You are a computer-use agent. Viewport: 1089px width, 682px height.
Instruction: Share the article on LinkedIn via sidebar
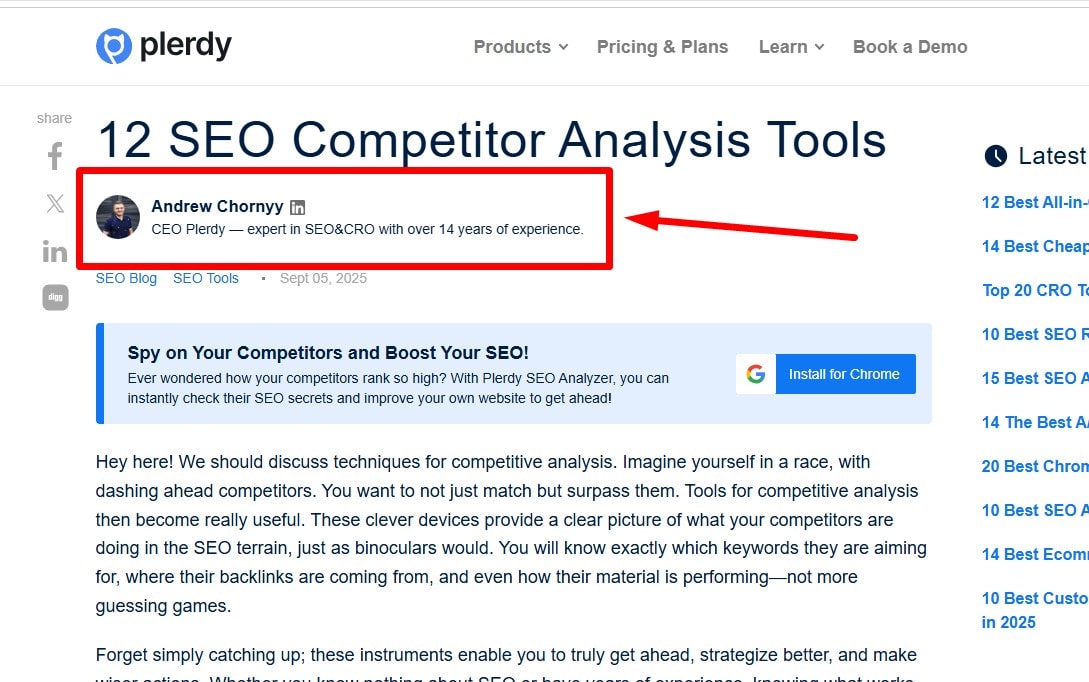(54, 250)
